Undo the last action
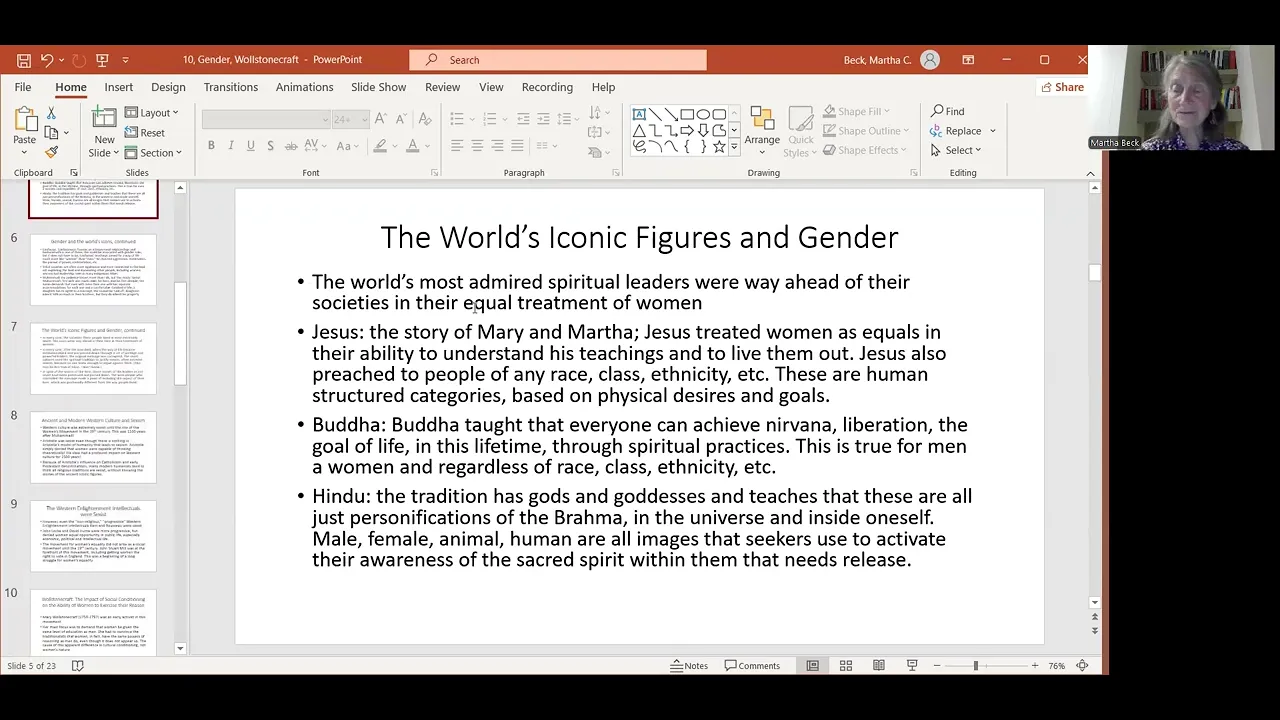The height and width of the screenshot is (720, 1280). point(46,60)
